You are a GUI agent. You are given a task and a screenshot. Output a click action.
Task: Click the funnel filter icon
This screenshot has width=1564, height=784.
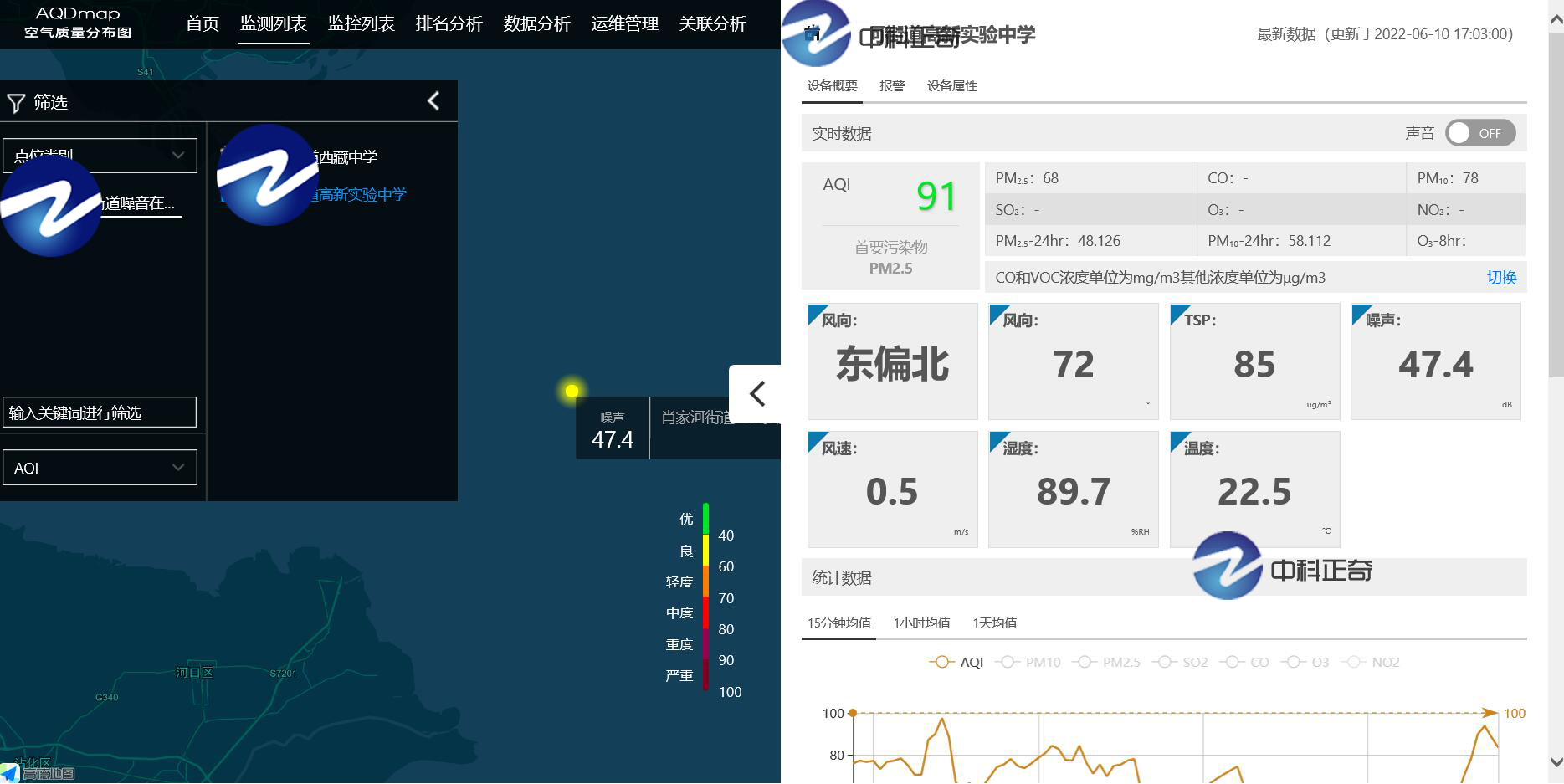16,103
